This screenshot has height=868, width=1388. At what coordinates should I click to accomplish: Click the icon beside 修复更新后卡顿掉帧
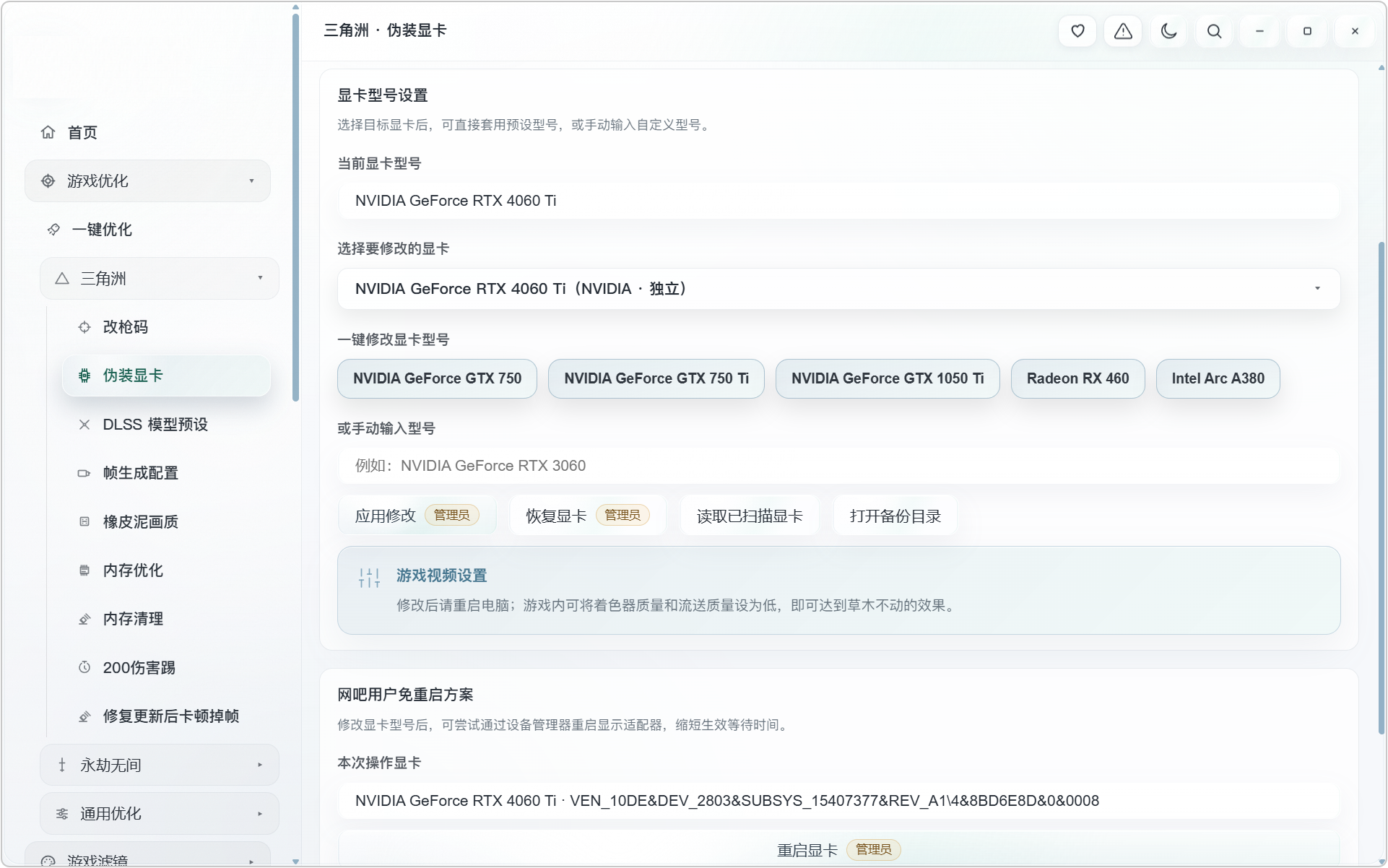tap(84, 716)
